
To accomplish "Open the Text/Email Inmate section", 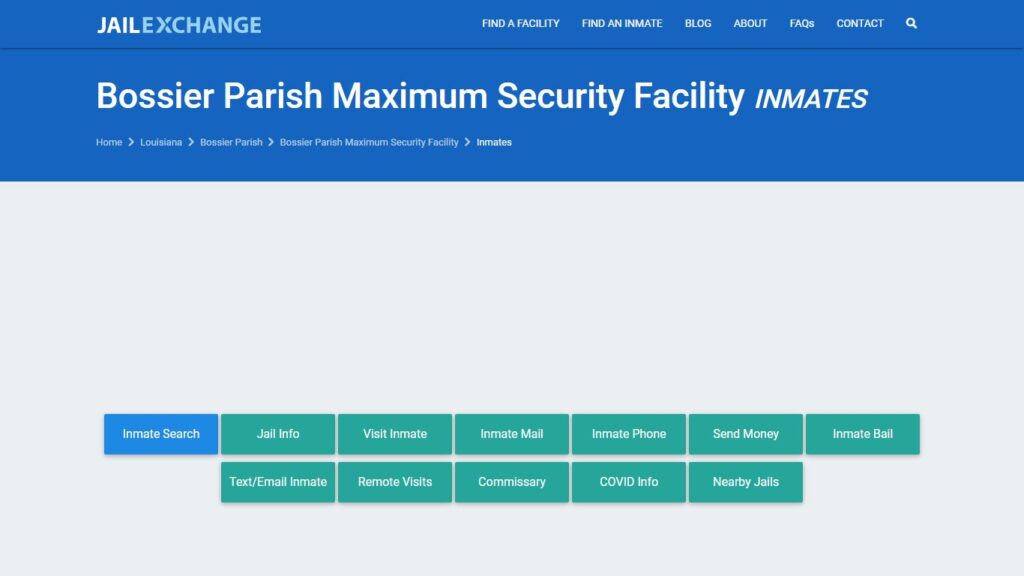I will [278, 482].
